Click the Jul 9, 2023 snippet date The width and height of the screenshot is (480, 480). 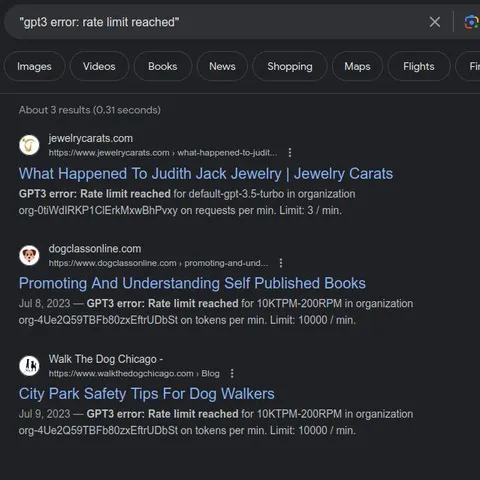pyautogui.click(x=44, y=414)
